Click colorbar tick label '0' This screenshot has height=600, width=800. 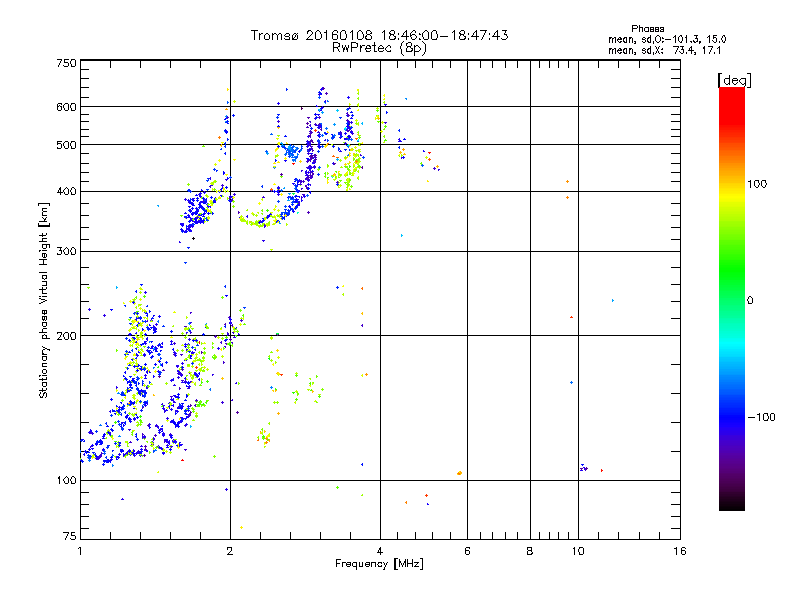[749, 301]
